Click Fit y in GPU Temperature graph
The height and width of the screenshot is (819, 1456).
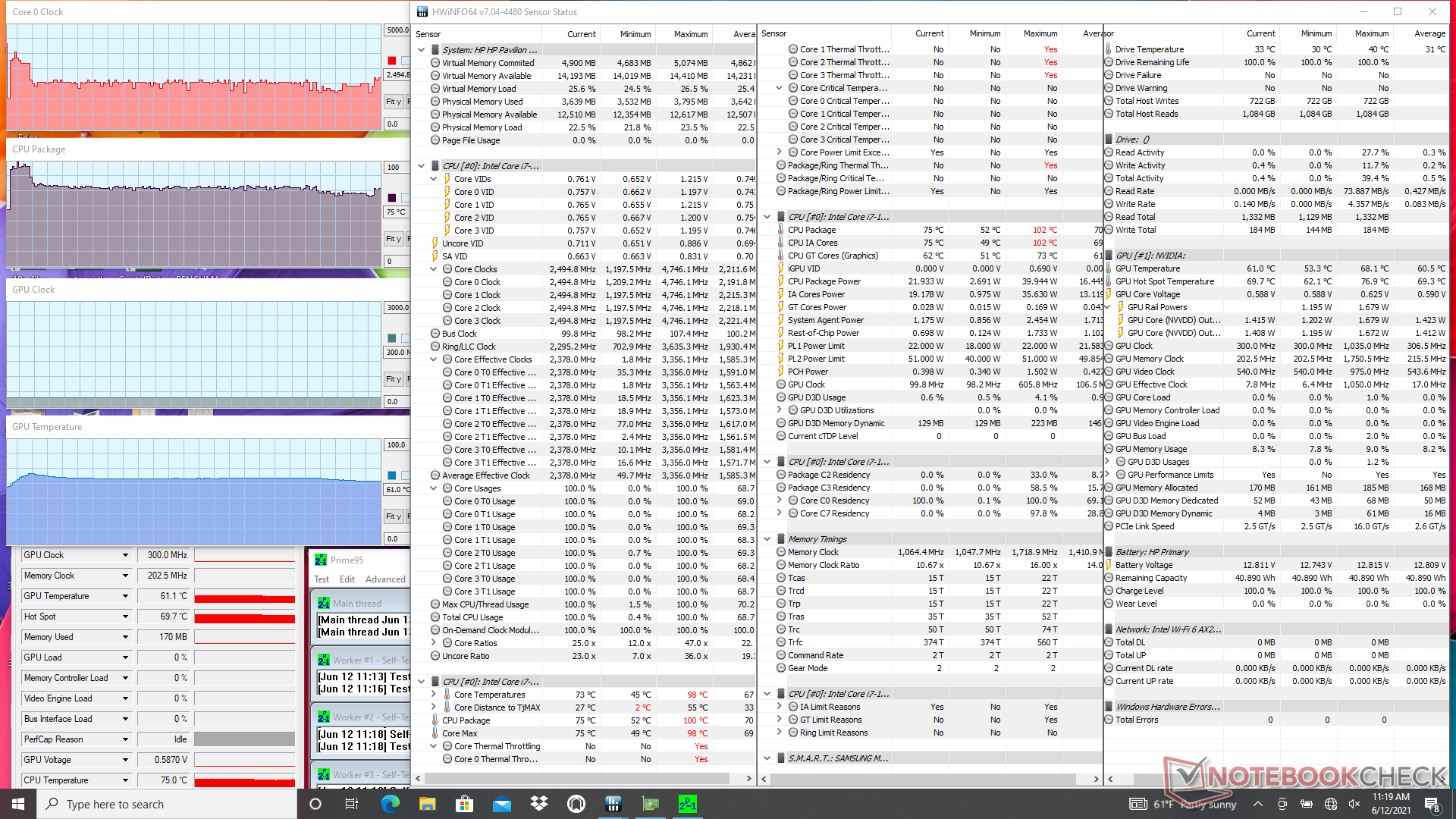(394, 516)
